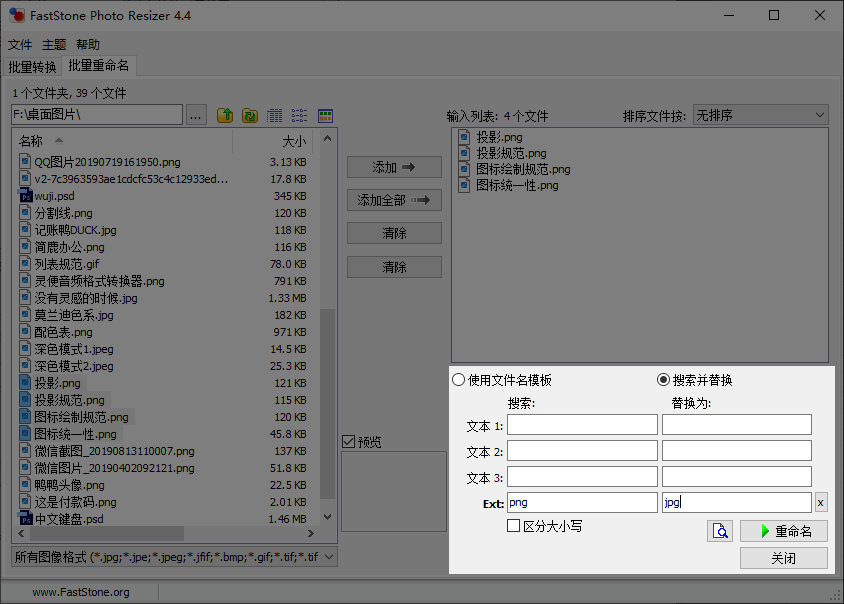Click the 添加全部 button
Screen dimensions: 844x604
coord(394,200)
